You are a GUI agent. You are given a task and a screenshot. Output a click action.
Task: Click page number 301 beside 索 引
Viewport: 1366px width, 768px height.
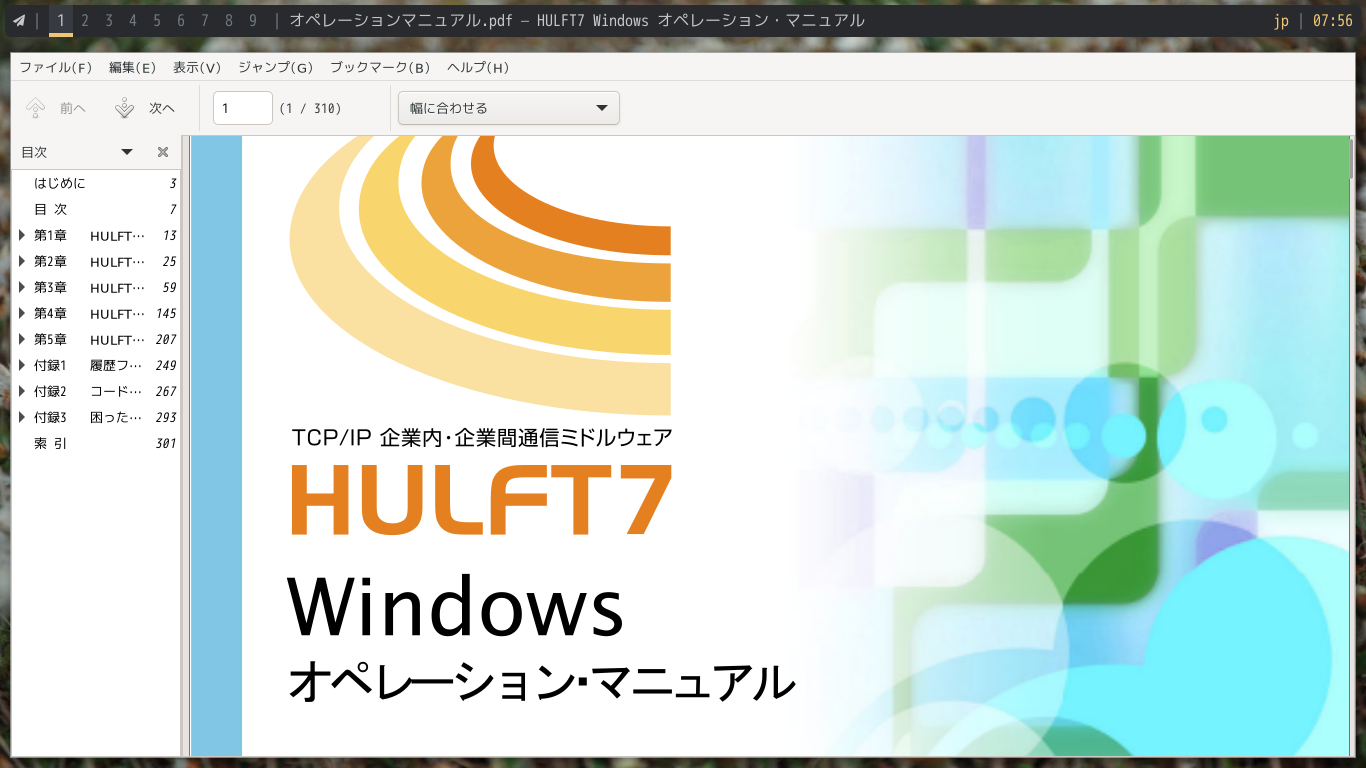(166, 443)
